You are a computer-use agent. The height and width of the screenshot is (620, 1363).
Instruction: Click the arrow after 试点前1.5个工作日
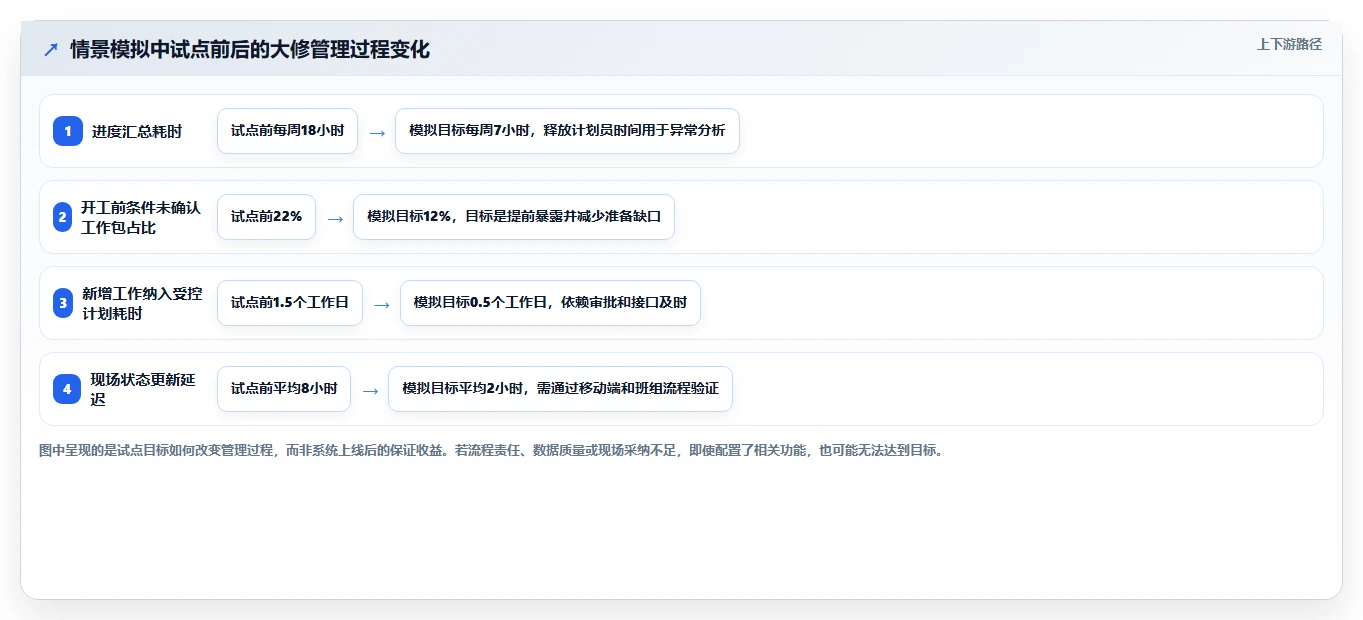coord(381,304)
